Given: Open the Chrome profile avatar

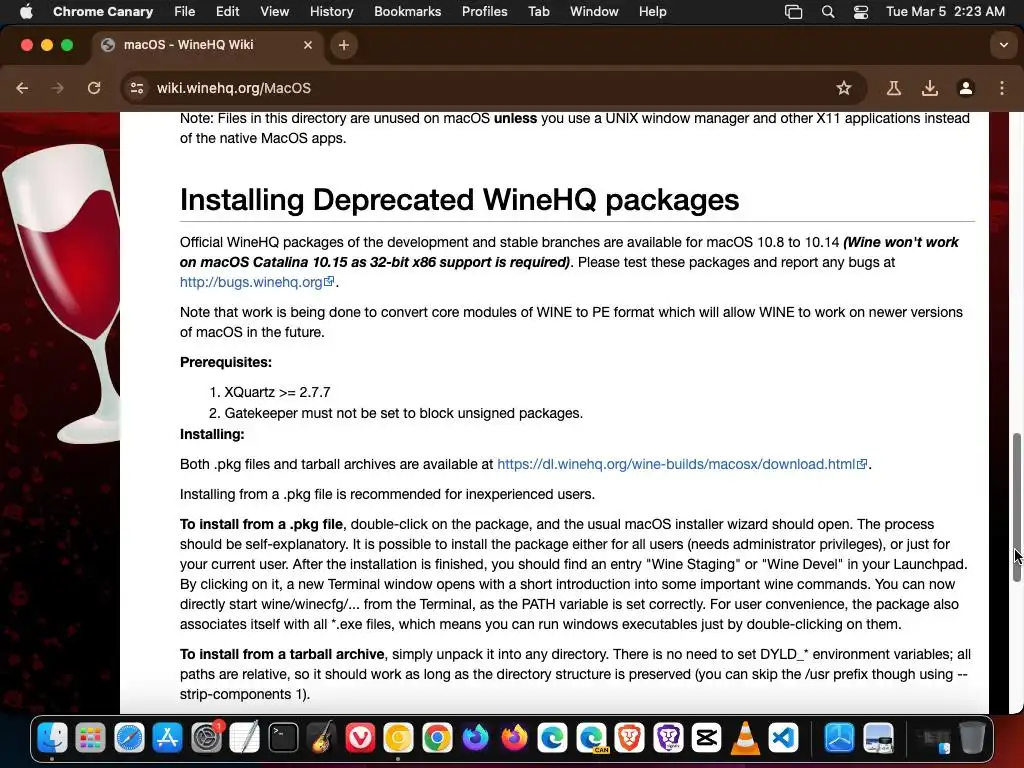Looking at the screenshot, I should pos(966,88).
